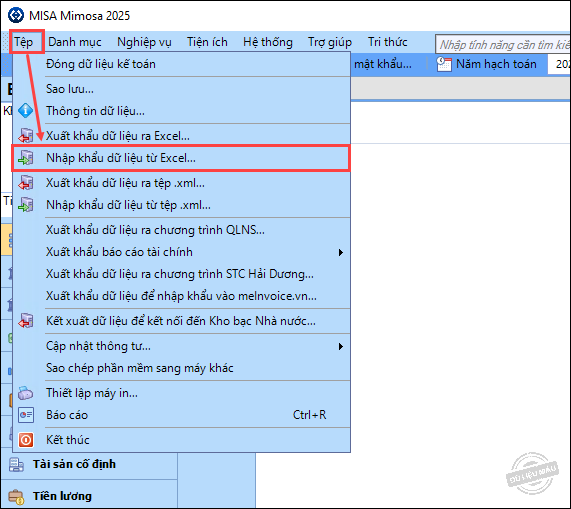
Task: Choose Xuất khẩu dữ liệu ra Excel...
Action: coord(181,135)
